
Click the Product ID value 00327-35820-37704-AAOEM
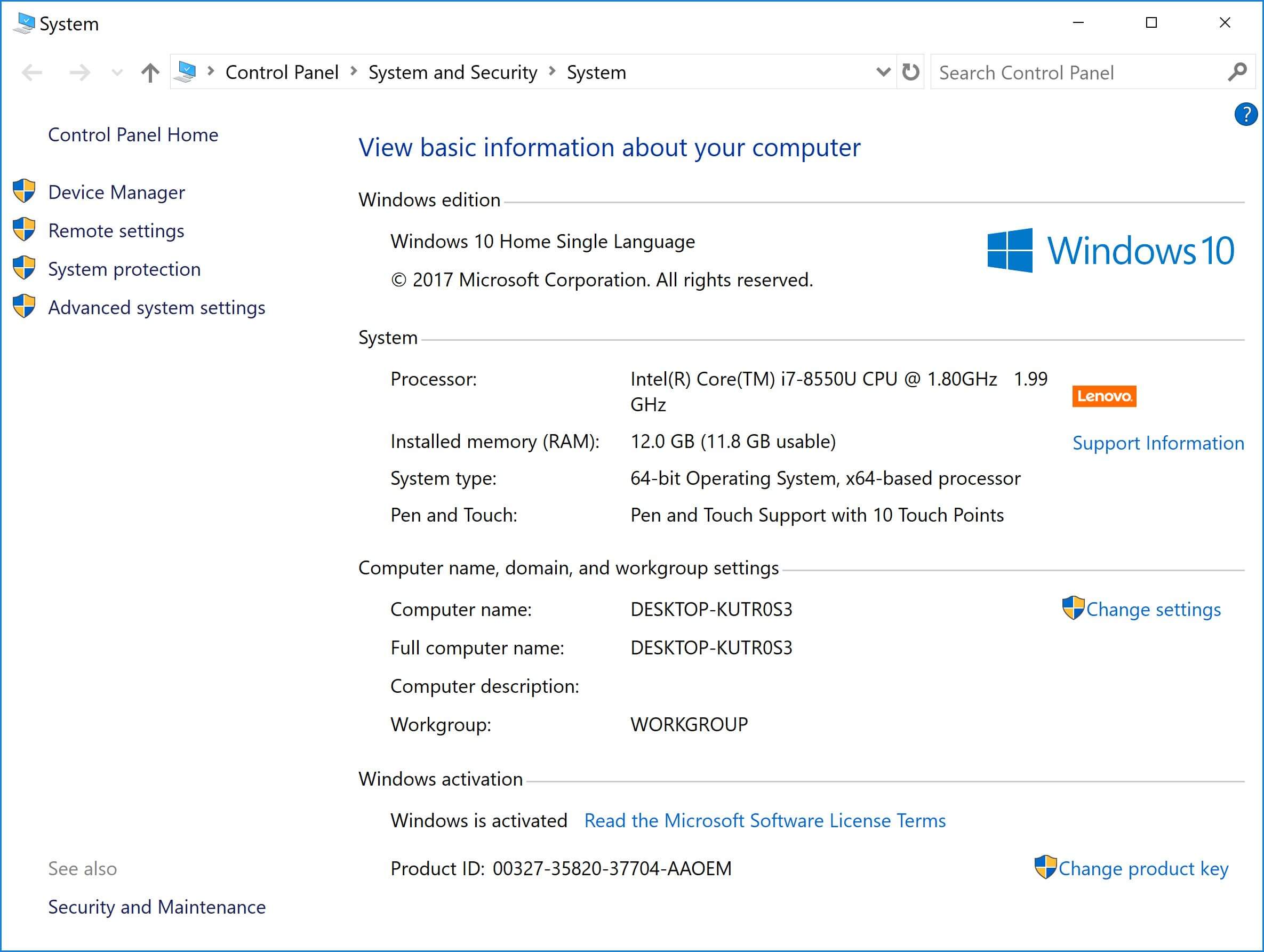pos(612,869)
